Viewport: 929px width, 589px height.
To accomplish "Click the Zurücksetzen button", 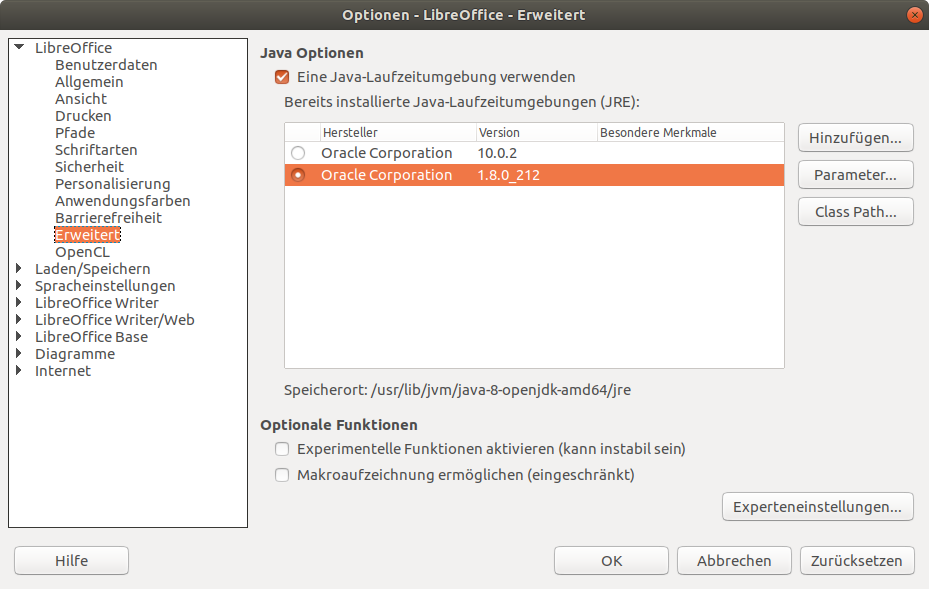I will (x=857, y=561).
